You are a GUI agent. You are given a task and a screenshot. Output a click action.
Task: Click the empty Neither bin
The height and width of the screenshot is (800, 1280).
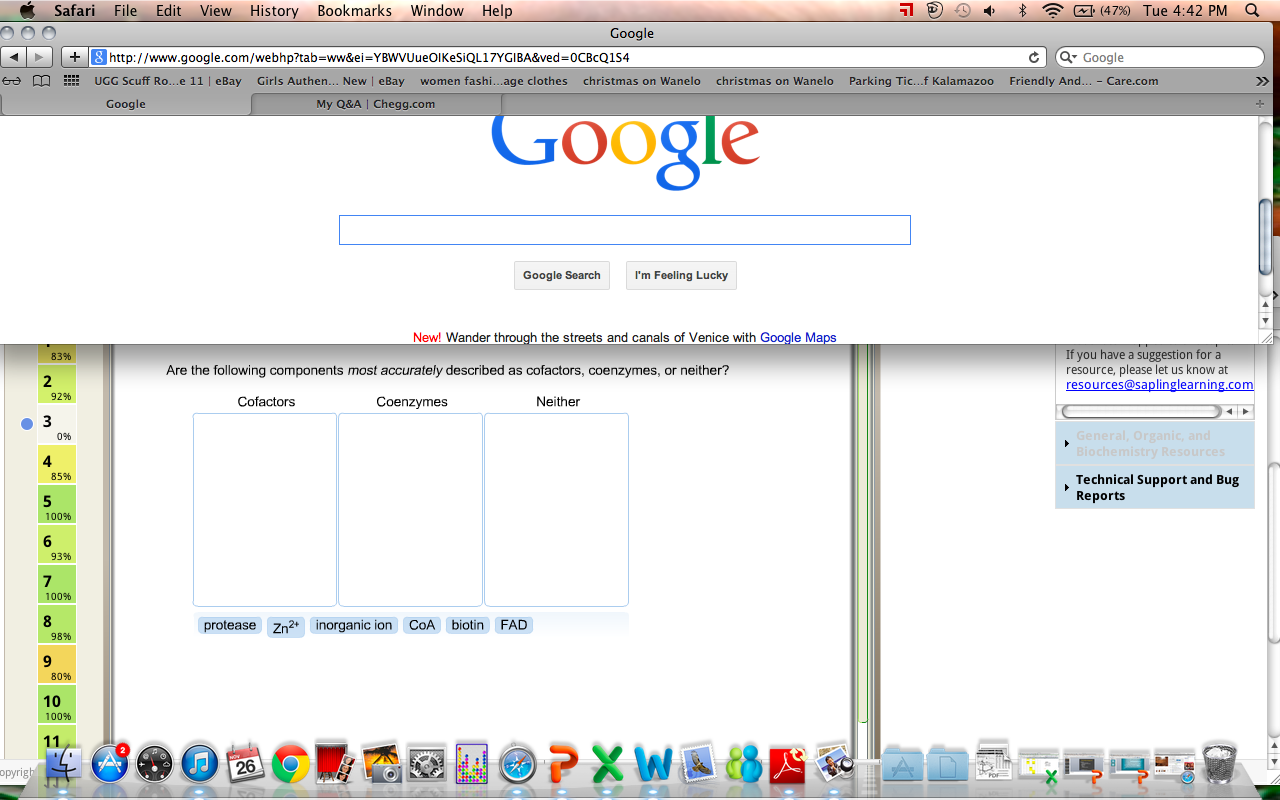(557, 510)
